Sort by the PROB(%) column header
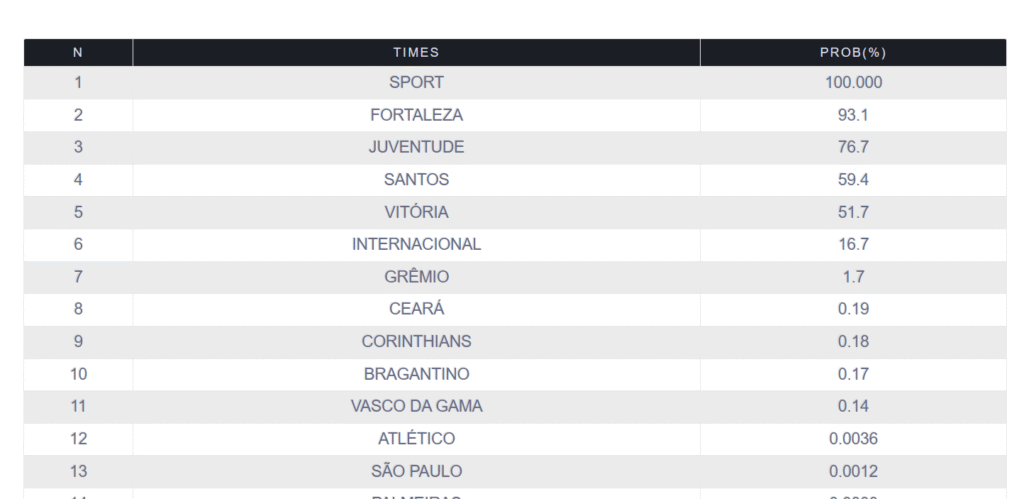Screen dimensions: 1024x499 point(853,52)
